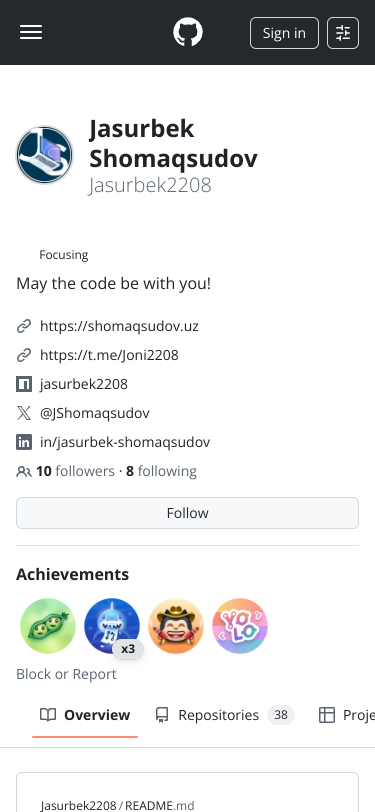This screenshot has width=375, height=812.
Task: Open the Projects tab
Action: pyautogui.click(x=346, y=715)
